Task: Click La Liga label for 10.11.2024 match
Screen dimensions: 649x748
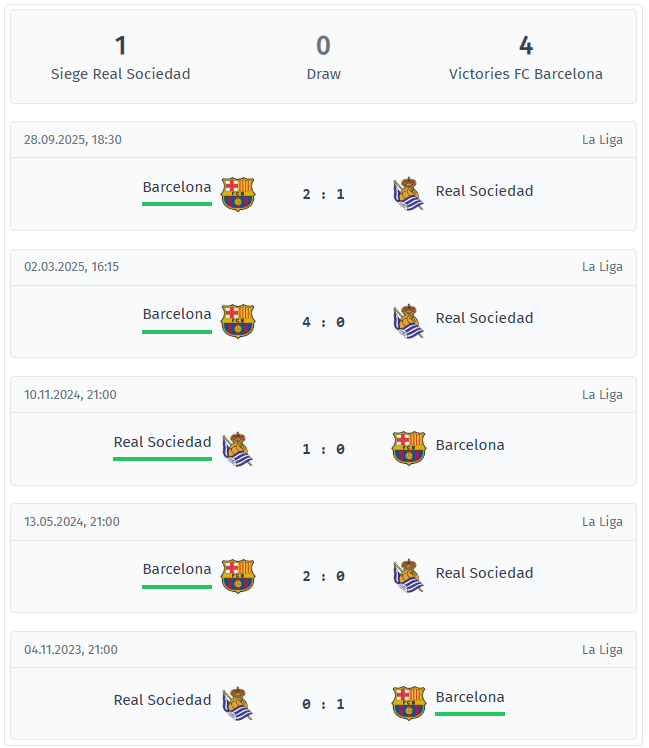Action: coord(602,395)
